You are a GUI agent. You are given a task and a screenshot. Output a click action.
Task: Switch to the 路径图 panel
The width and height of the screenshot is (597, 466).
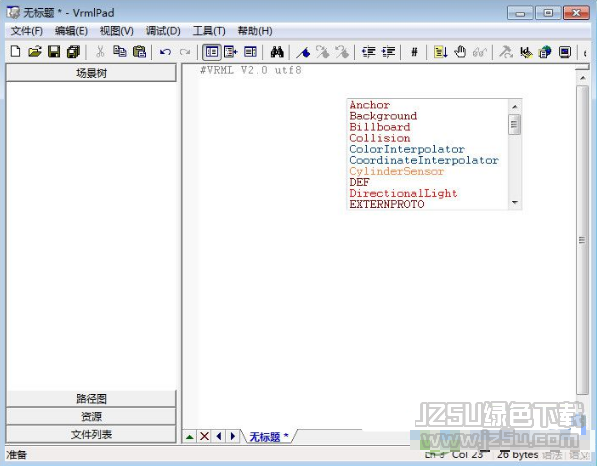(x=91, y=399)
